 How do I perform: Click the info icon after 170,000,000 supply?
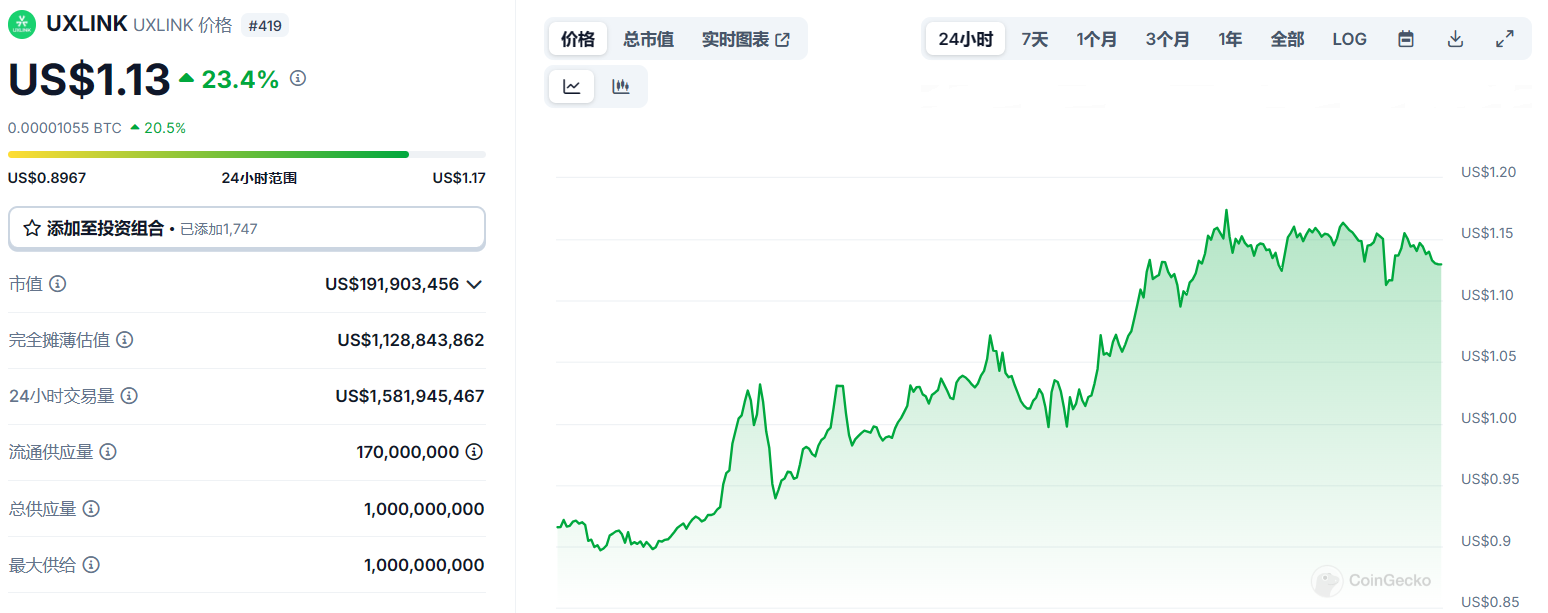pos(475,452)
